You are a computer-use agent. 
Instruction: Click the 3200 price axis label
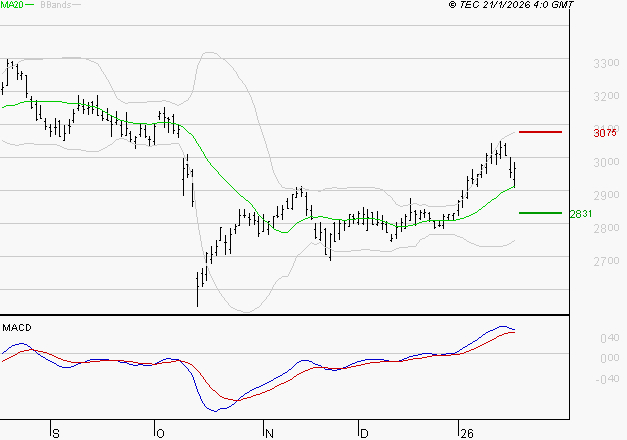pyautogui.click(x=606, y=96)
